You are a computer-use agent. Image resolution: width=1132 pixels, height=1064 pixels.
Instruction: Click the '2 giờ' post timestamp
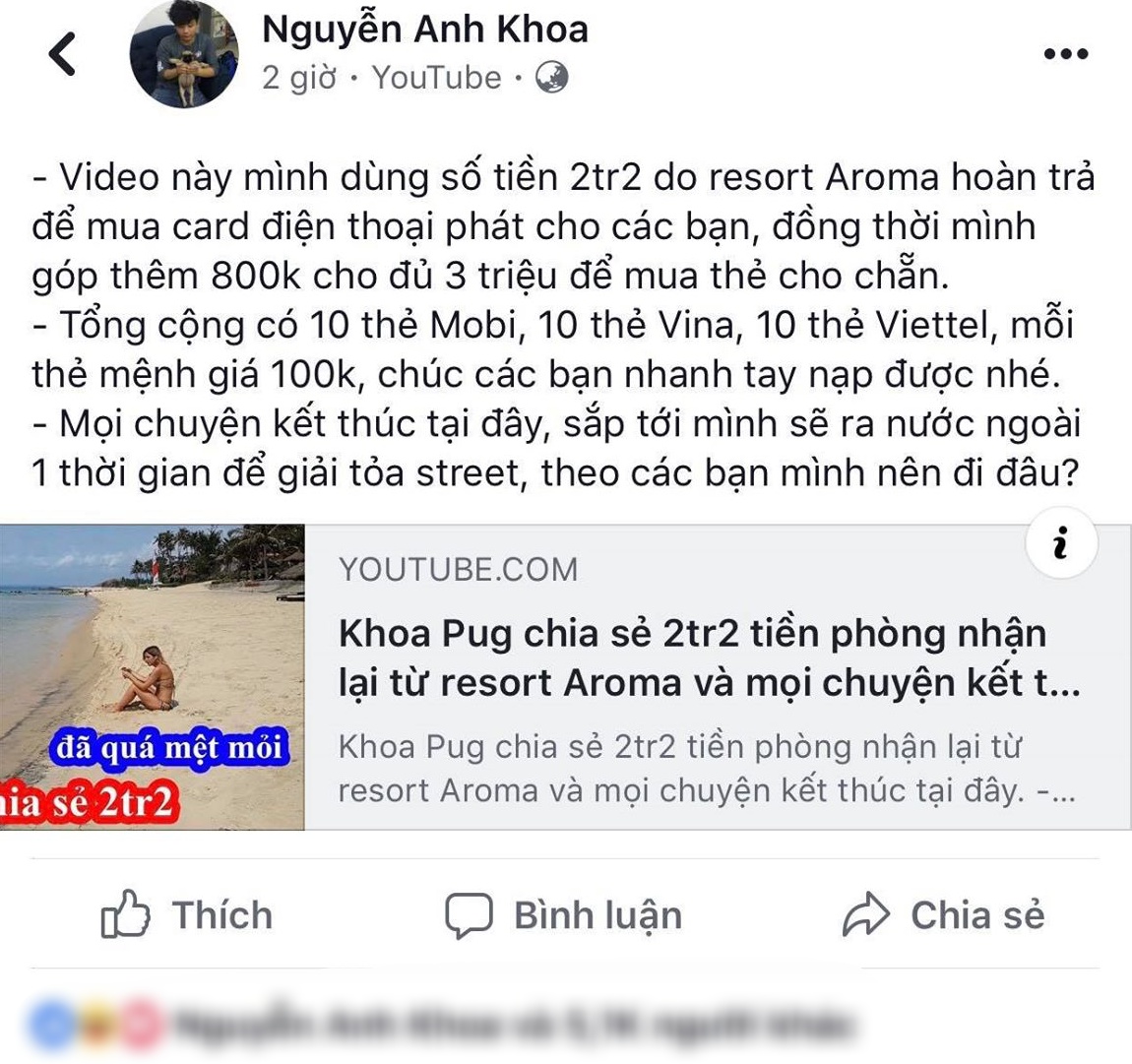coord(299,78)
